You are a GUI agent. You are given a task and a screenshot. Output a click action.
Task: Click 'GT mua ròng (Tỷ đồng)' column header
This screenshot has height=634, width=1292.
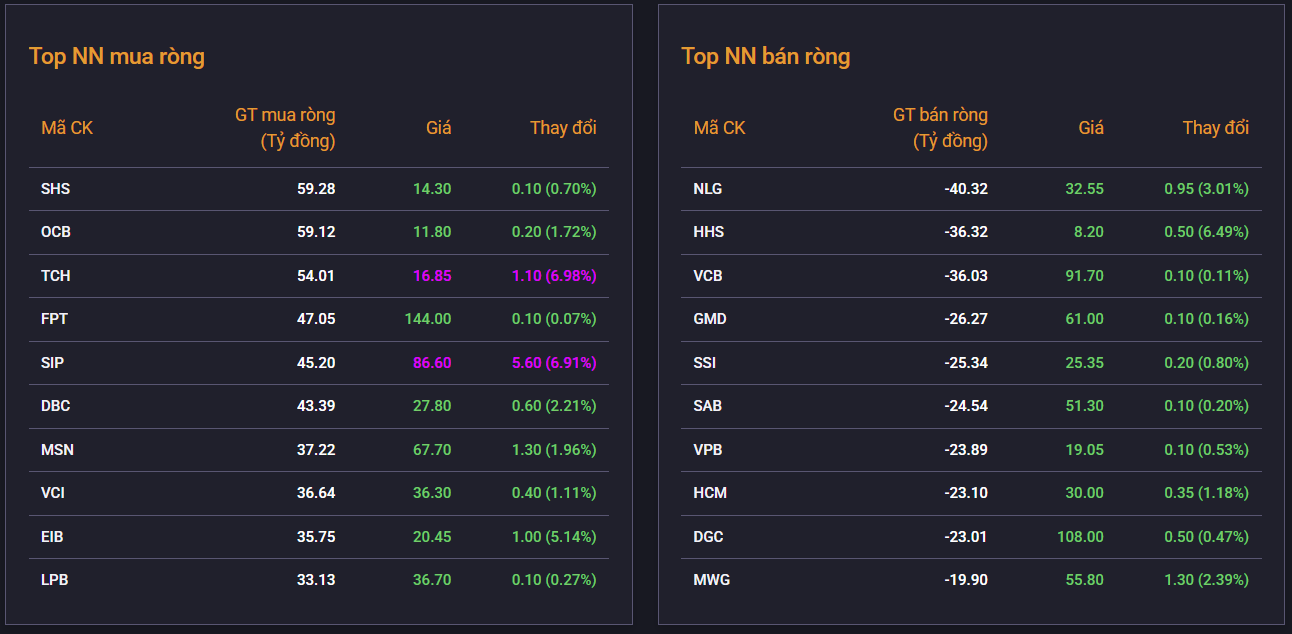coord(285,128)
